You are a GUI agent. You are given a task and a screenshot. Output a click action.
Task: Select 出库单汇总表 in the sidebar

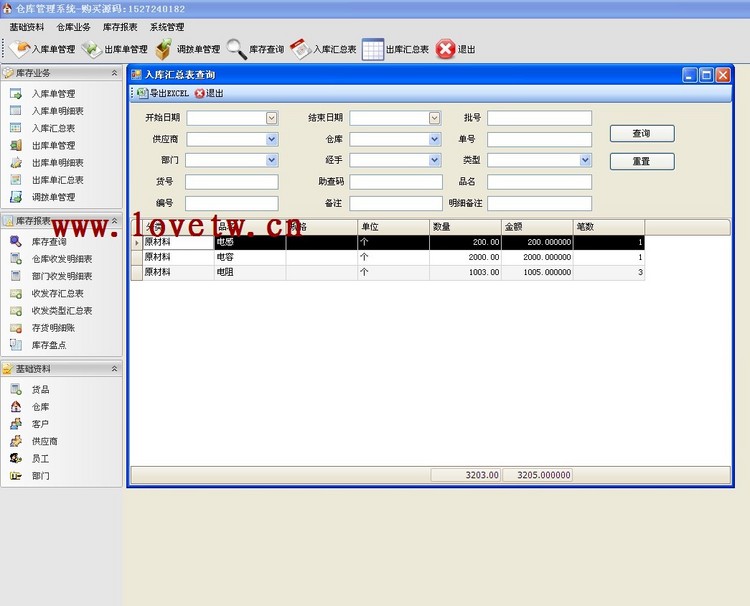(57, 180)
